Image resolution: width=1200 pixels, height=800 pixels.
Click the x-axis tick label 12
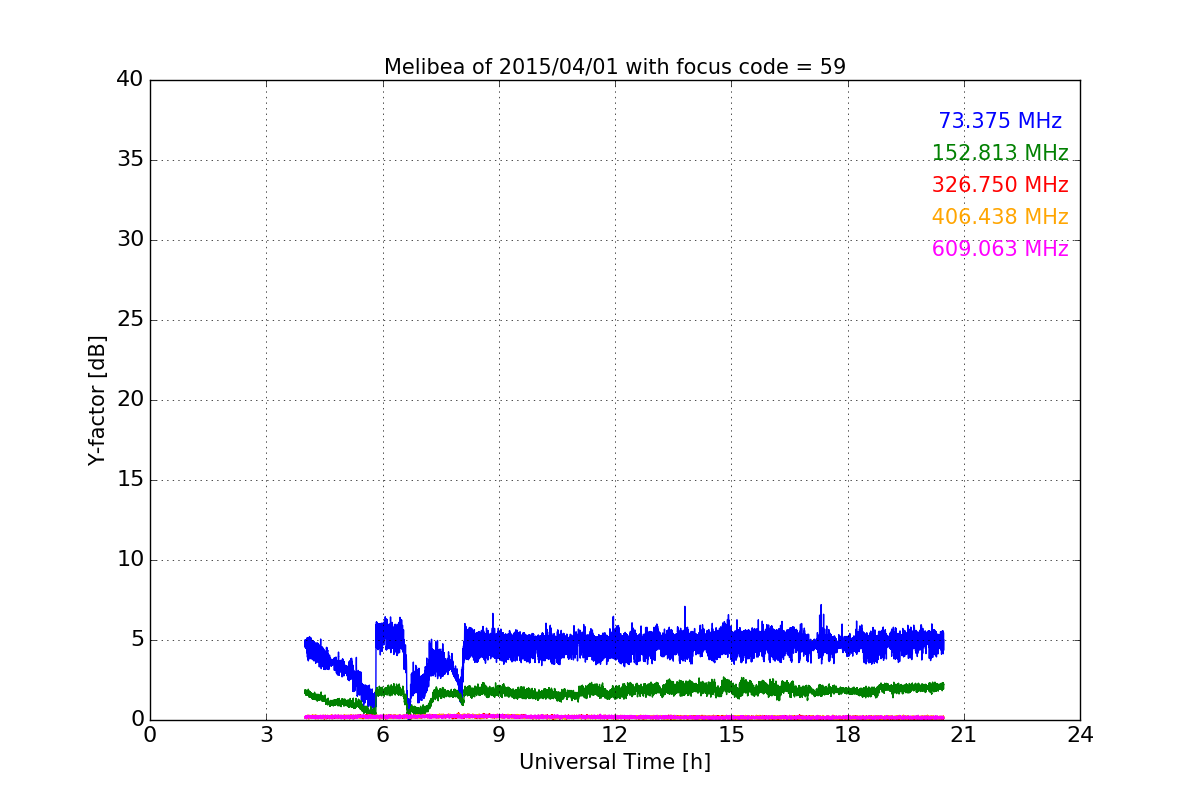click(x=615, y=735)
